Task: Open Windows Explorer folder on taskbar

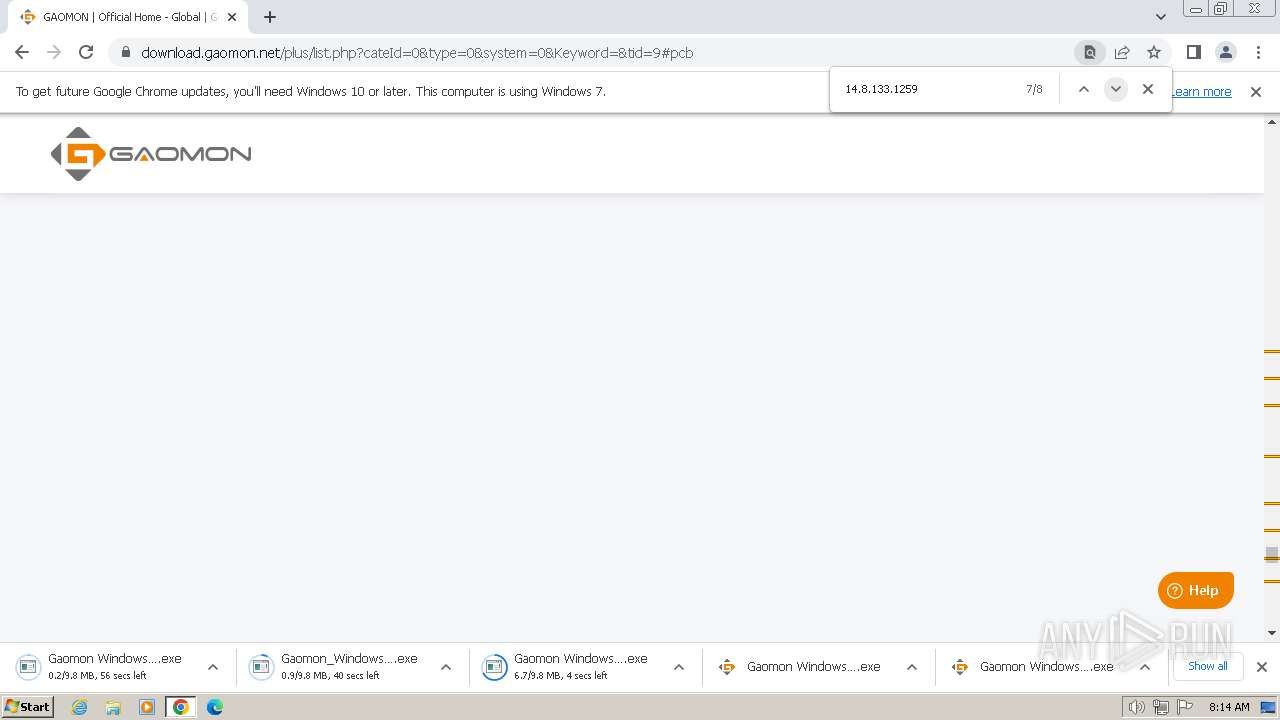Action: (113, 707)
